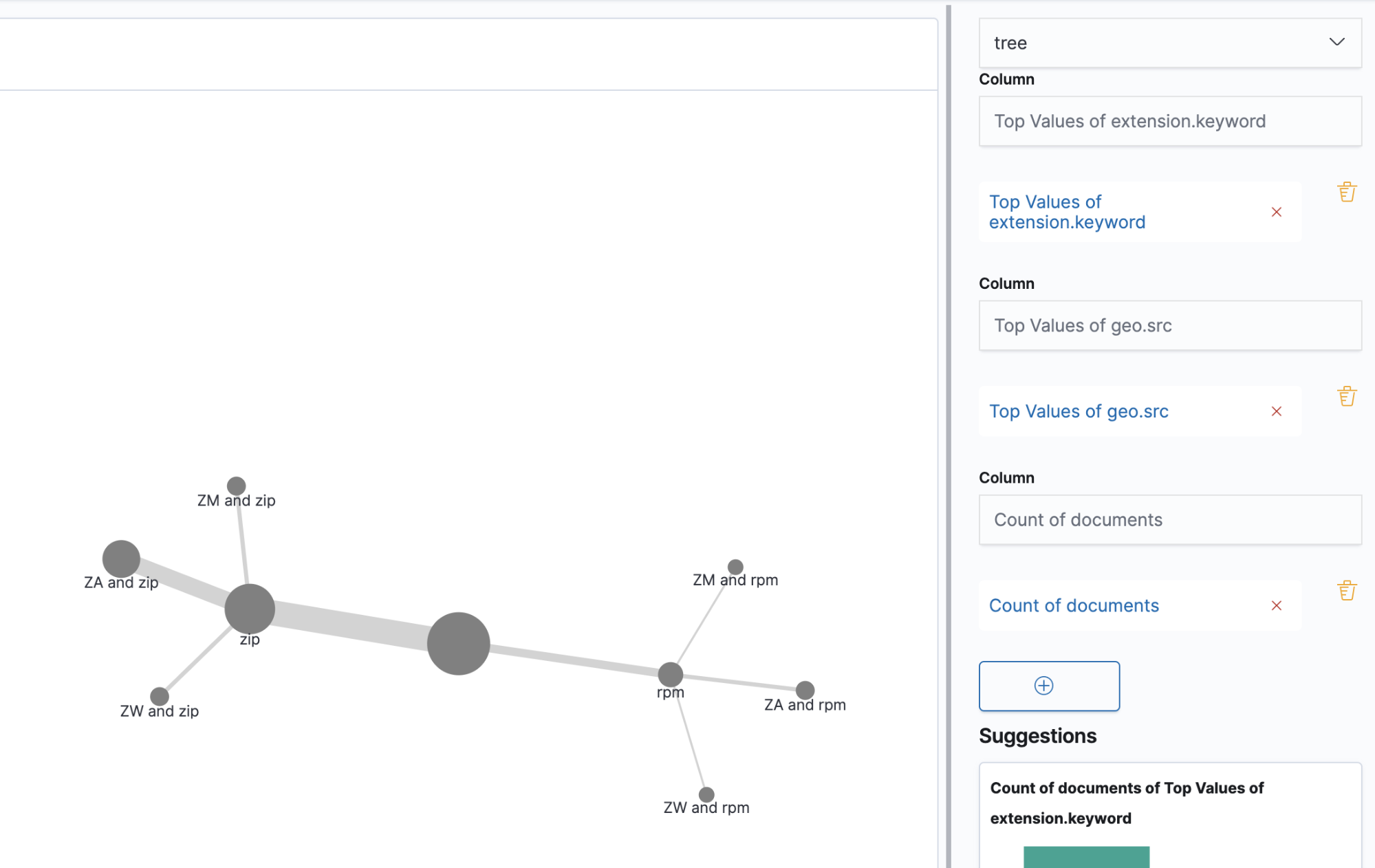Add a new column with plus button
This screenshot has height=868, width=1375.
point(1049,686)
